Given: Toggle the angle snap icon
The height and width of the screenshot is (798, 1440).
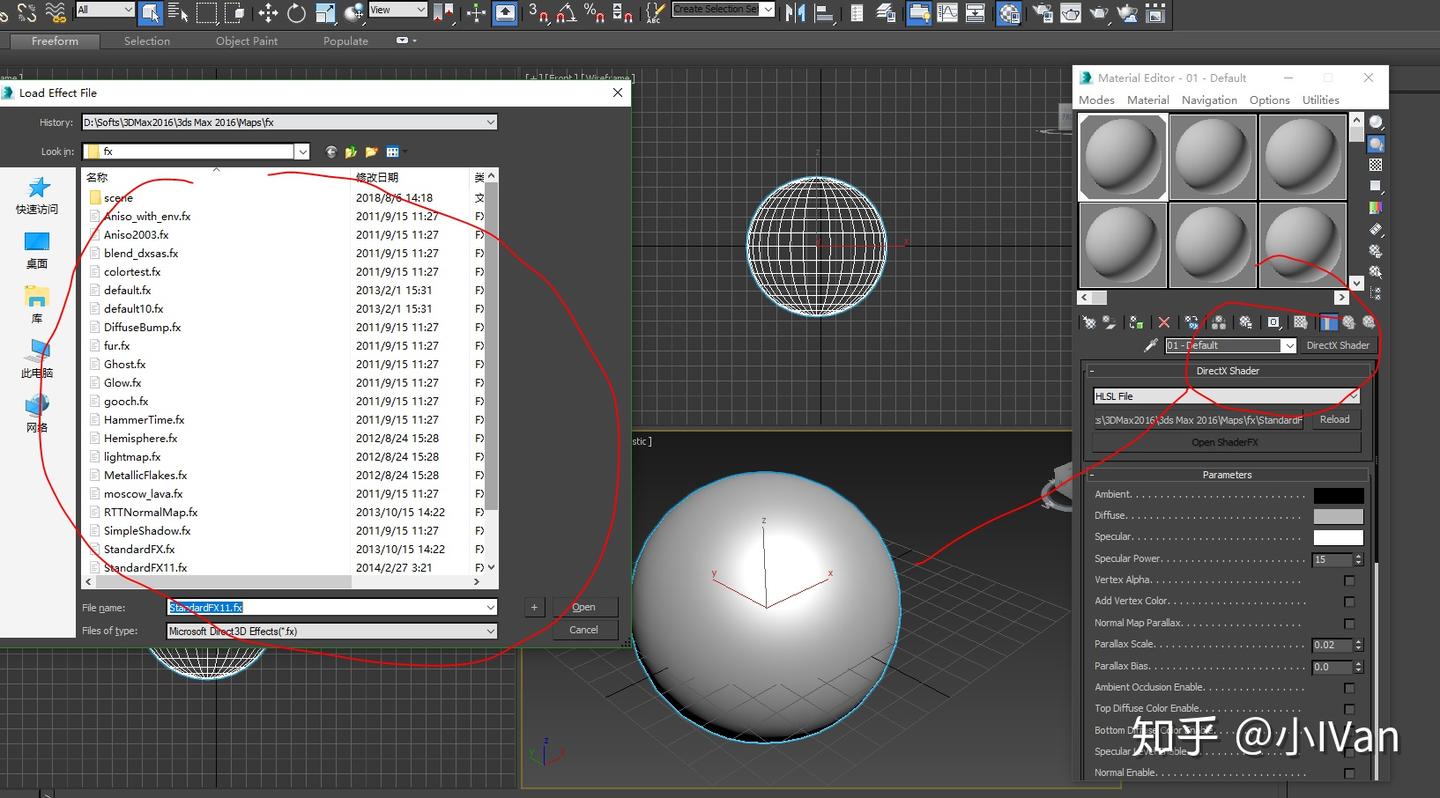Looking at the screenshot, I should [x=566, y=13].
